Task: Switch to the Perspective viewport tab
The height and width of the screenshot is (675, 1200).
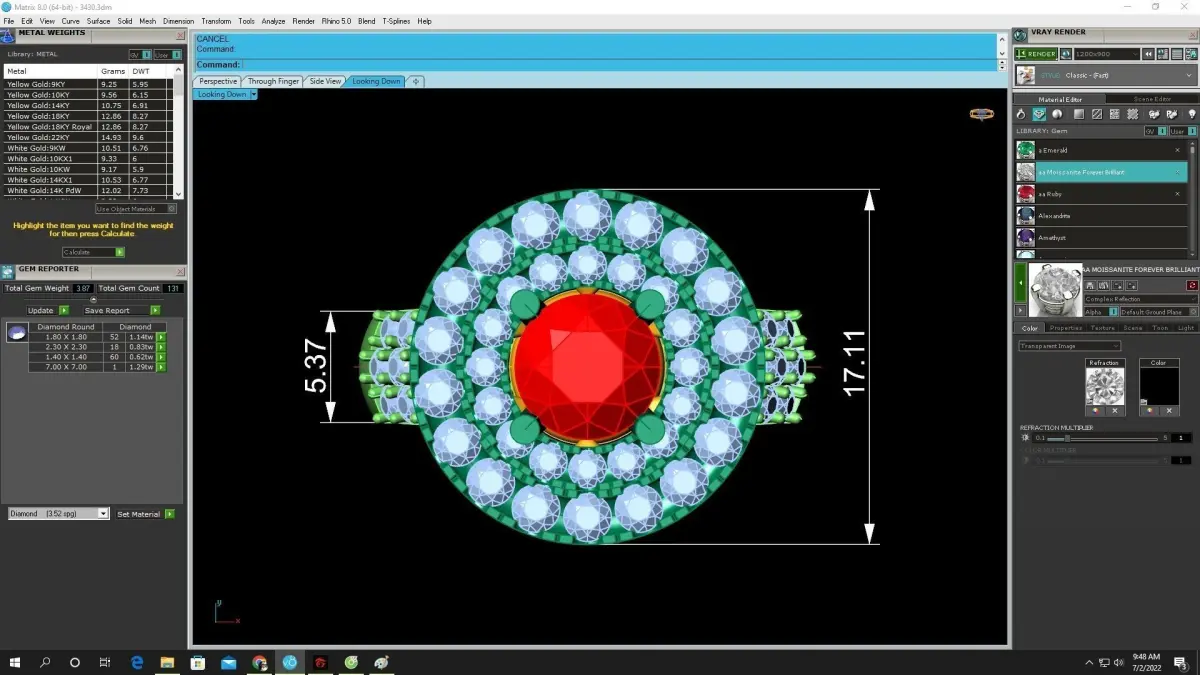Action: [217, 81]
